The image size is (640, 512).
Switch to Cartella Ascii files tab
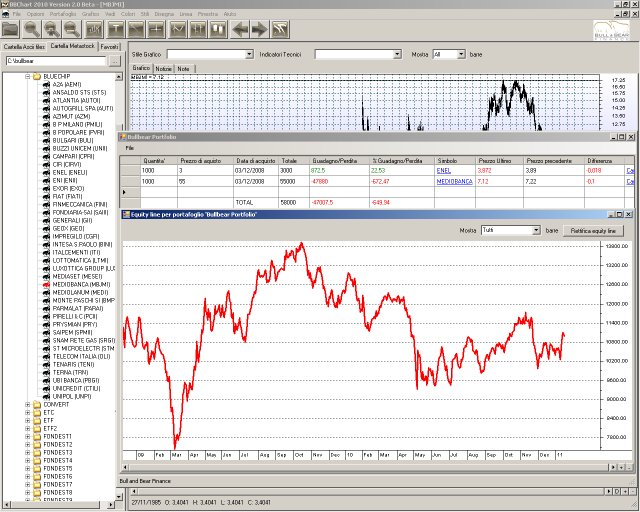24,47
